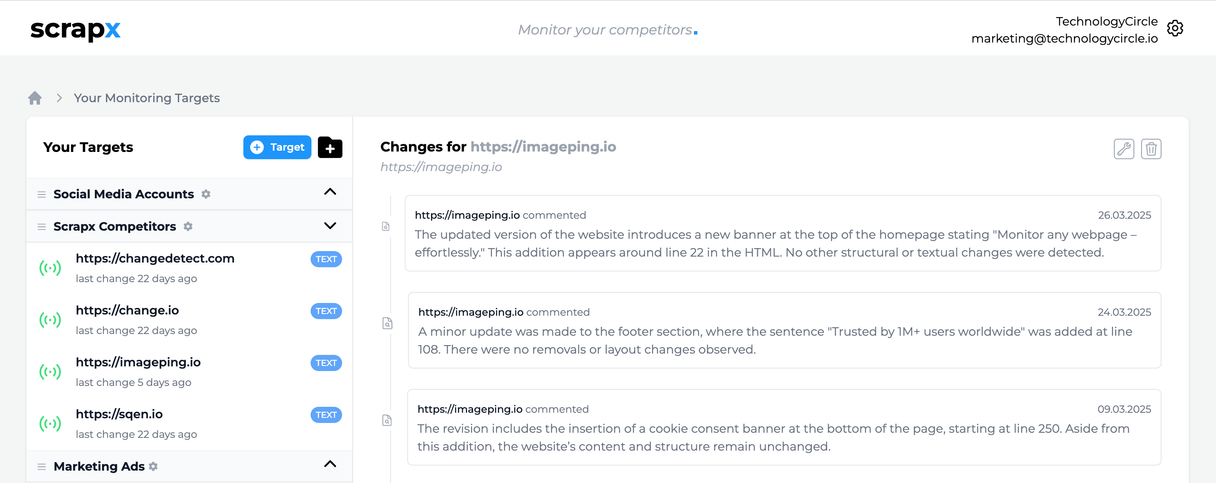Open https://imageping.io link in Changes heading
Image resolution: width=1216 pixels, height=483 pixels.
[543, 147]
